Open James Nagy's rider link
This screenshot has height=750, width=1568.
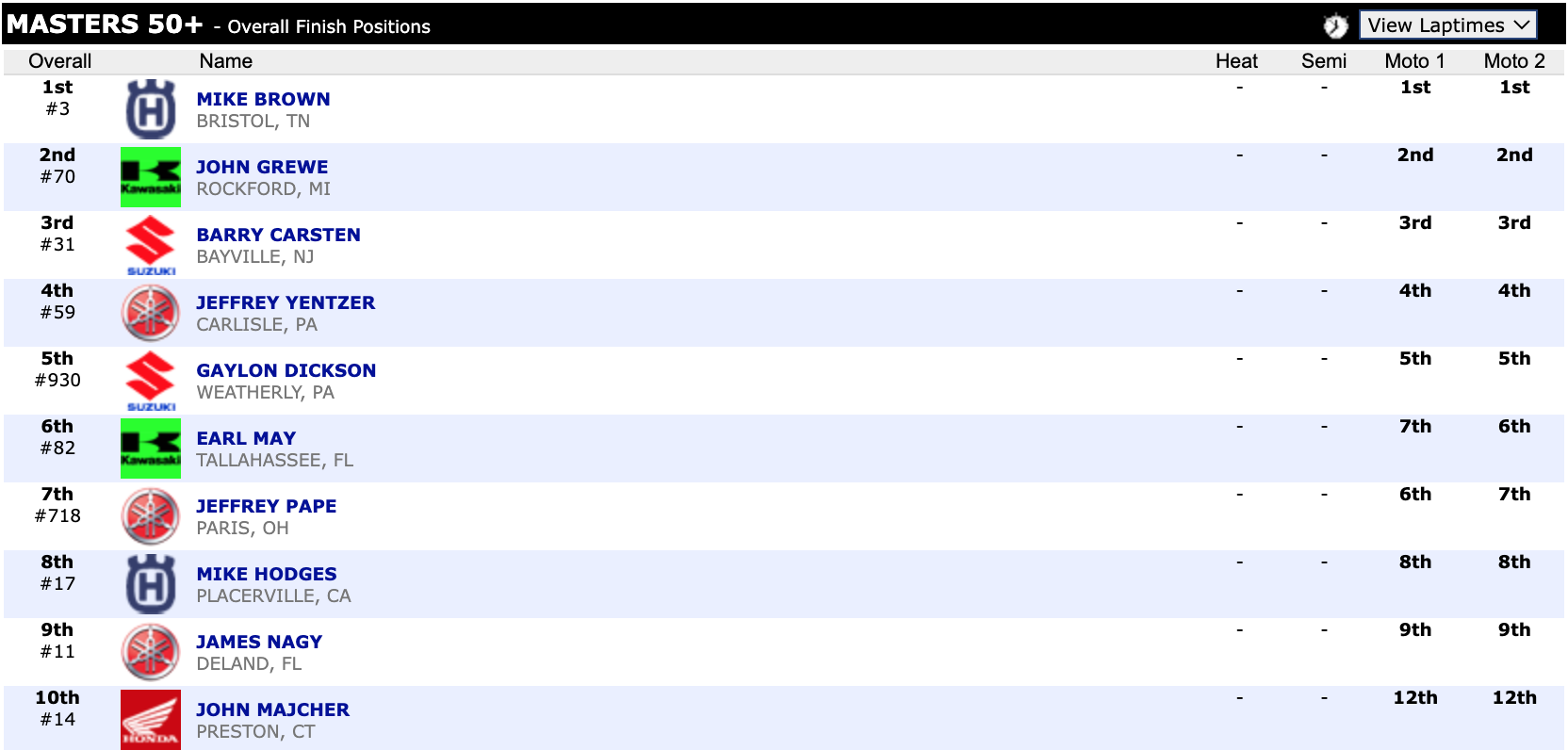259,642
